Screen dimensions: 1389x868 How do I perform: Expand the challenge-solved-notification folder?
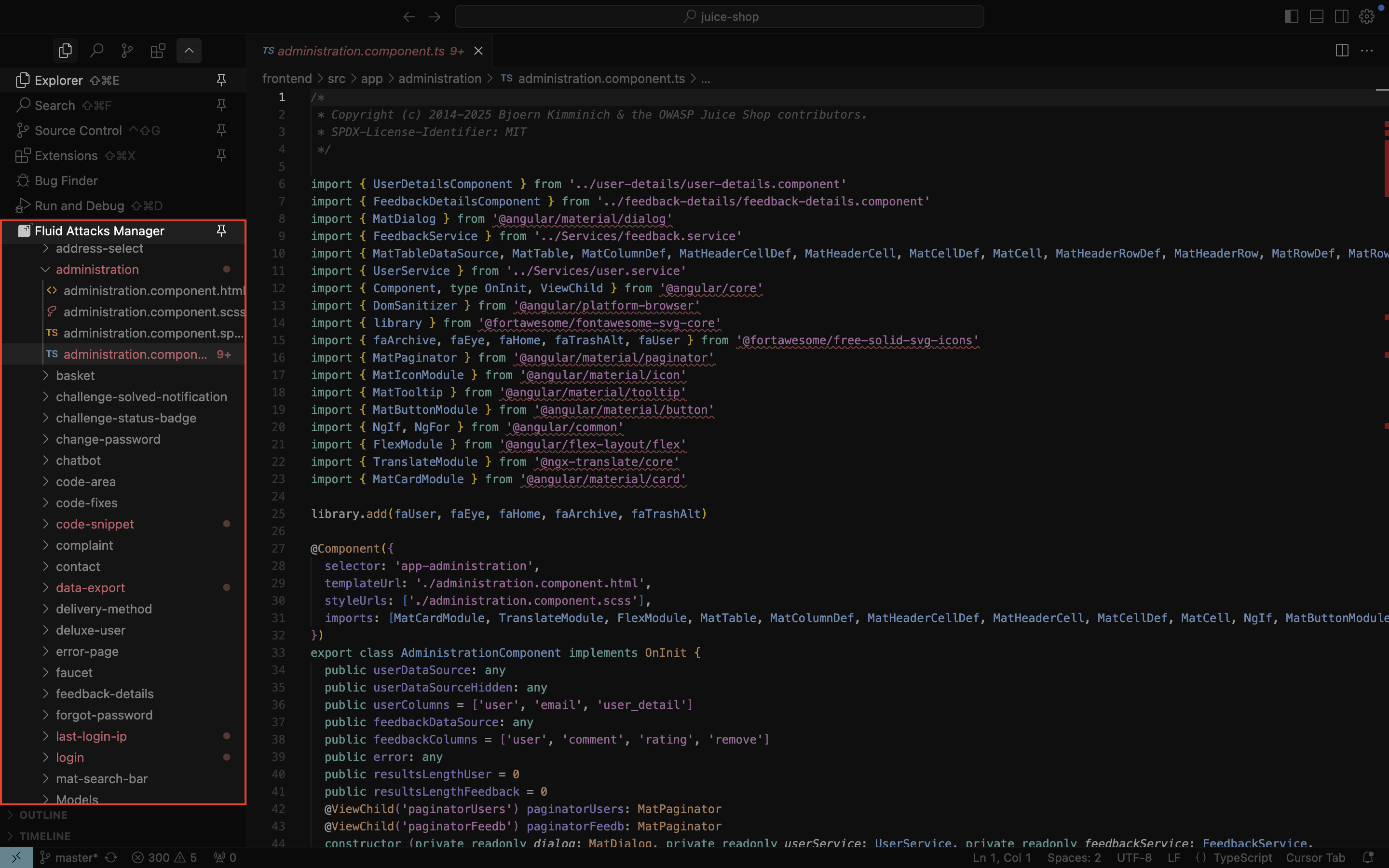(x=123, y=397)
